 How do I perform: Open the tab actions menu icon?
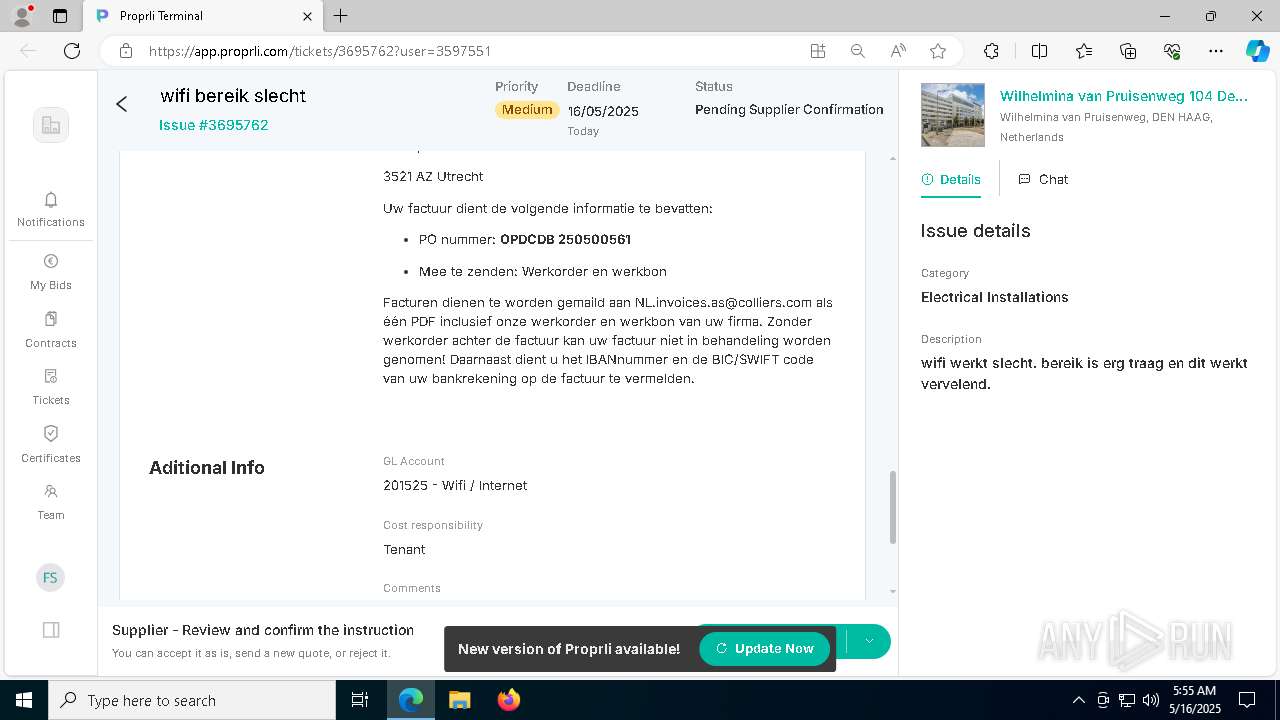click(60, 16)
